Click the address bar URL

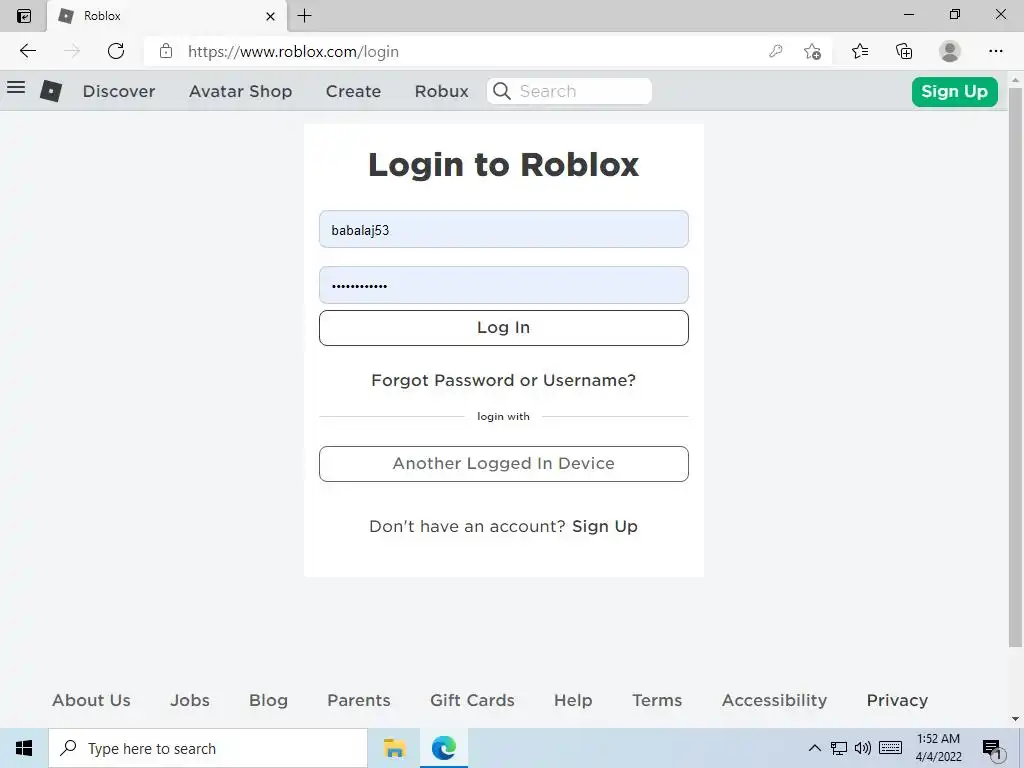[293, 52]
